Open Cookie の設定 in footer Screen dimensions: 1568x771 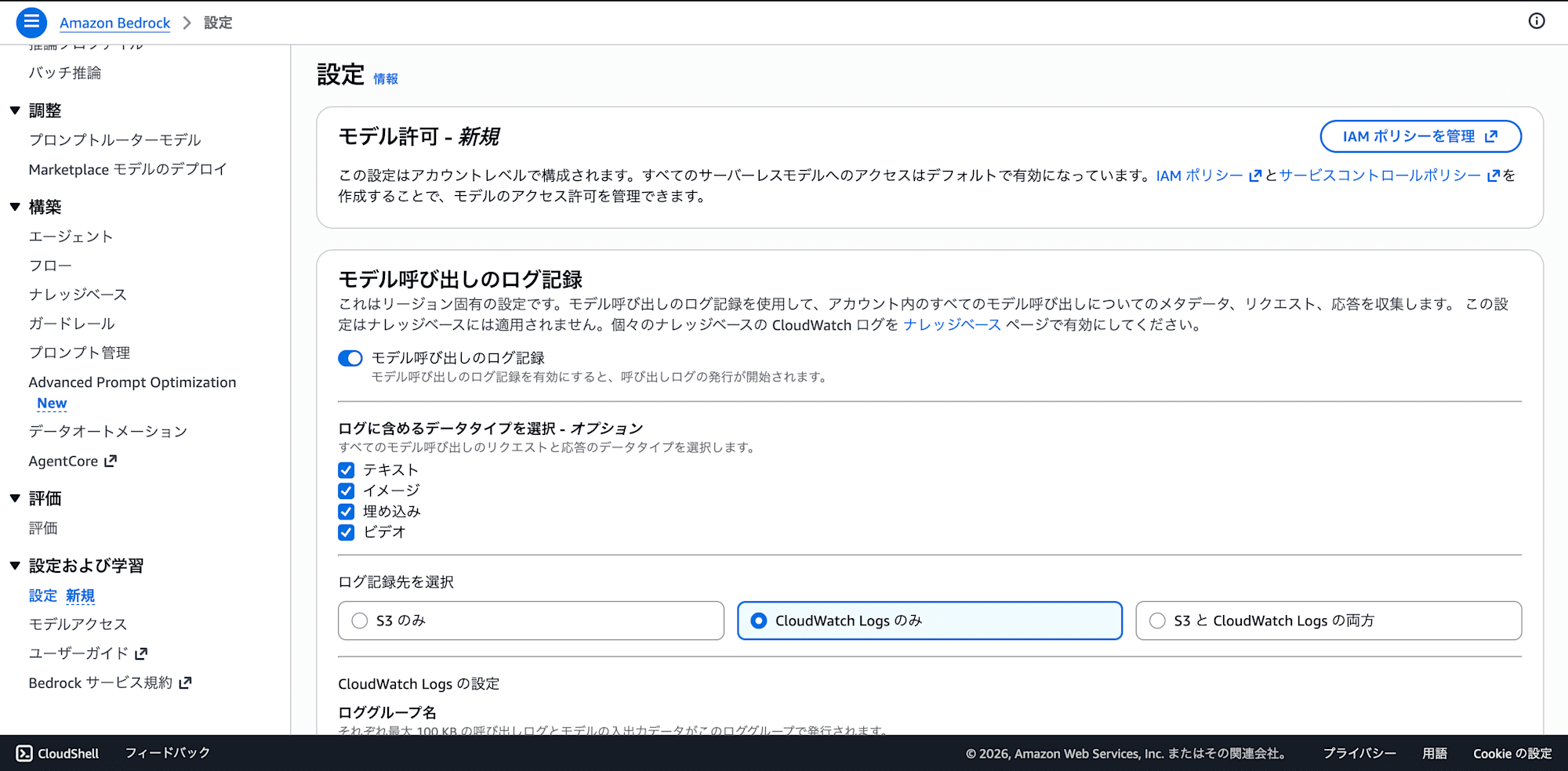click(1512, 753)
